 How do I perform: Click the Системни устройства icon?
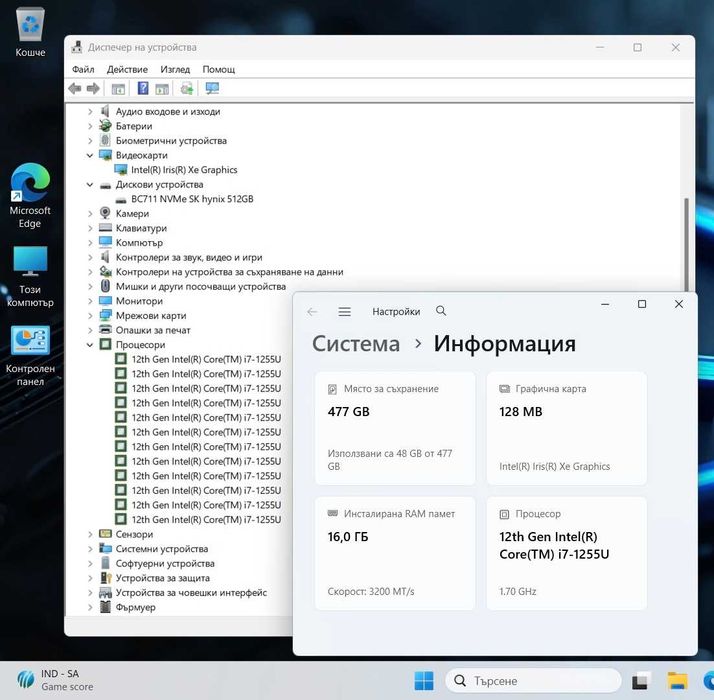[x=105, y=548]
